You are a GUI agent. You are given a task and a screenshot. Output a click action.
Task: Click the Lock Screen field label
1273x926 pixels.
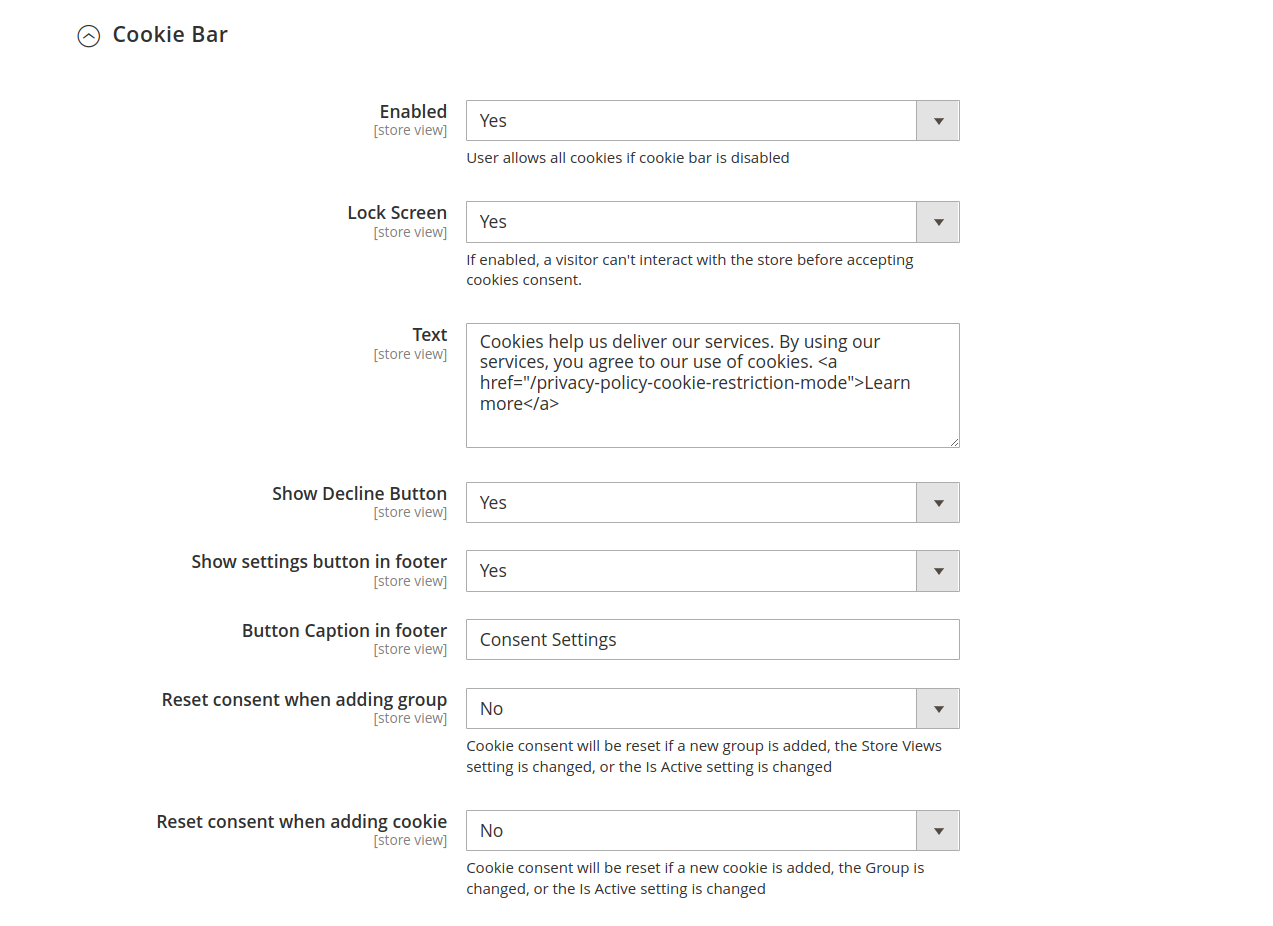click(397, 213)
